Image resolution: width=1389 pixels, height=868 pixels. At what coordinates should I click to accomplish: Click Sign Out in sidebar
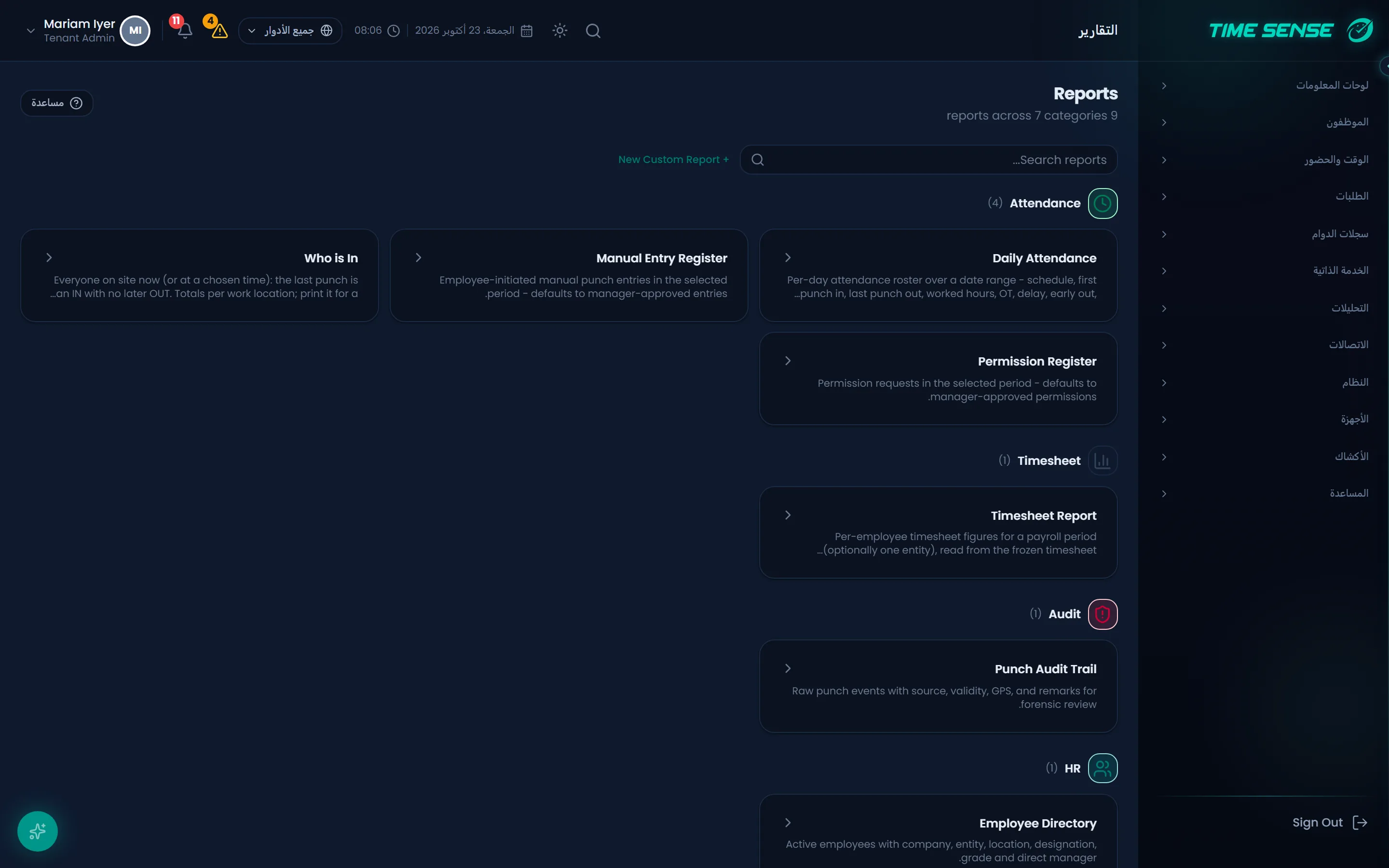pyautogui.click(x=1329, y=822)
